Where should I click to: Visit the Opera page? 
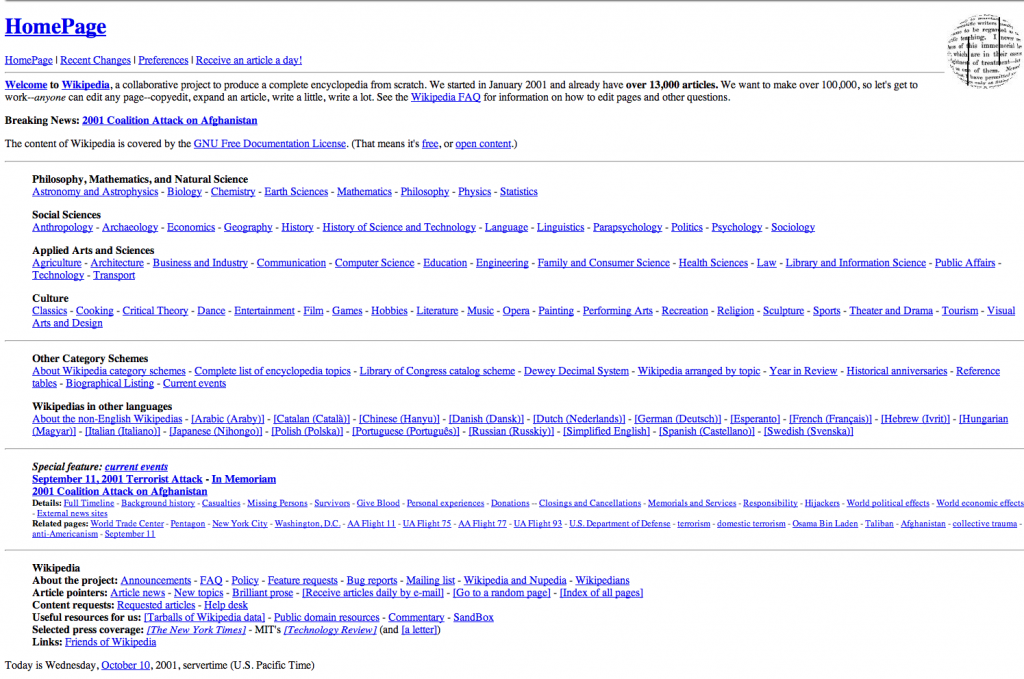[x=516, y=311]
